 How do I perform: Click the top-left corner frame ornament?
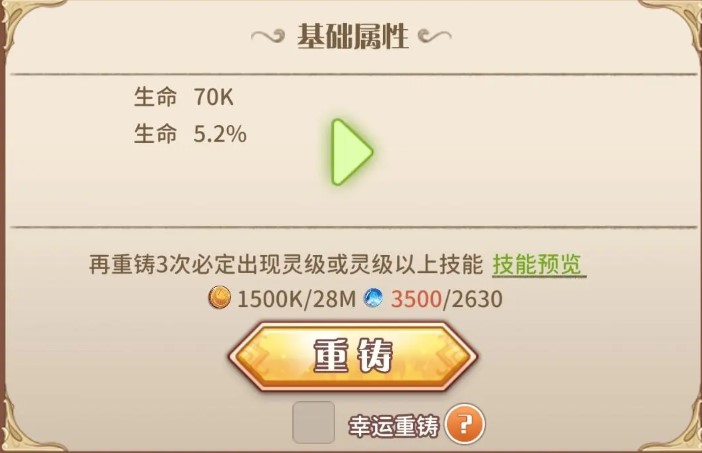(x=27, y=22)
